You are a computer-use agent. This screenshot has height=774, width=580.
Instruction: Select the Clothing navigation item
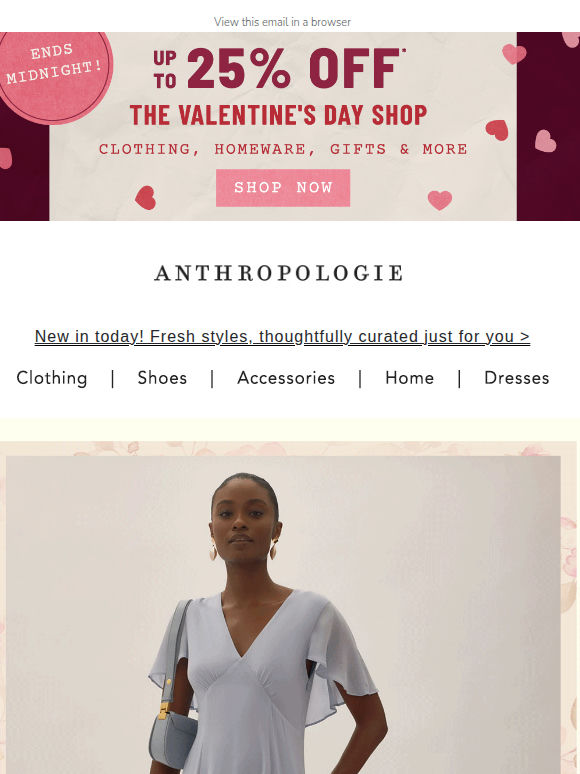52,378
